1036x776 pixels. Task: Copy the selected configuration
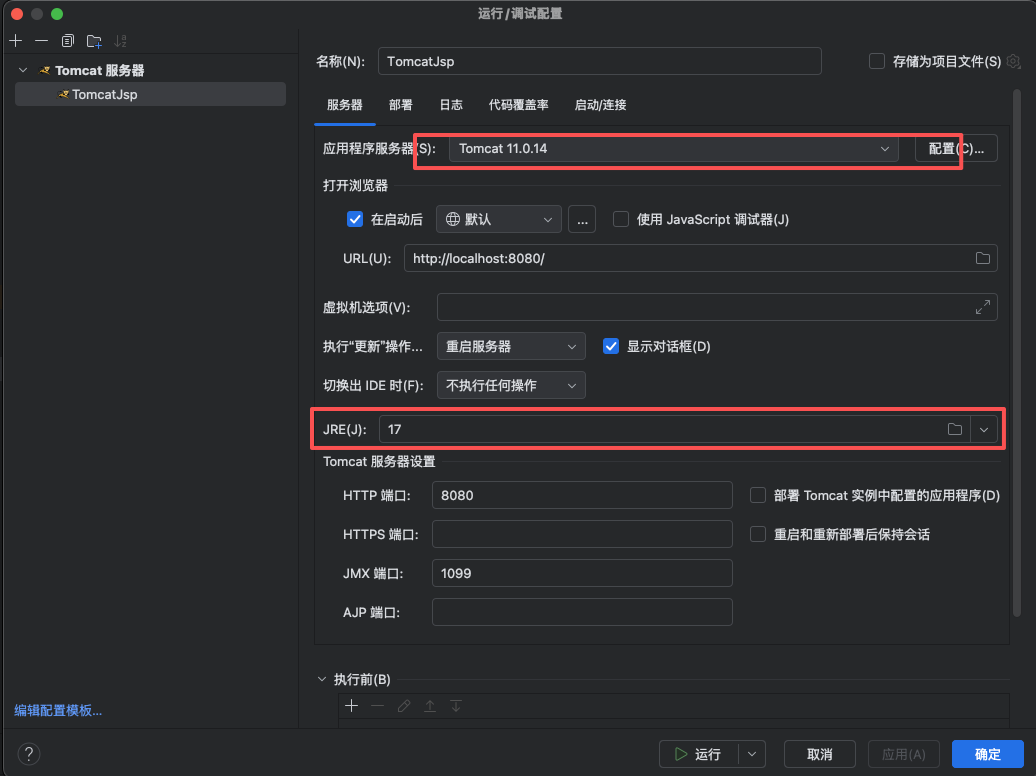pos(67,41)
